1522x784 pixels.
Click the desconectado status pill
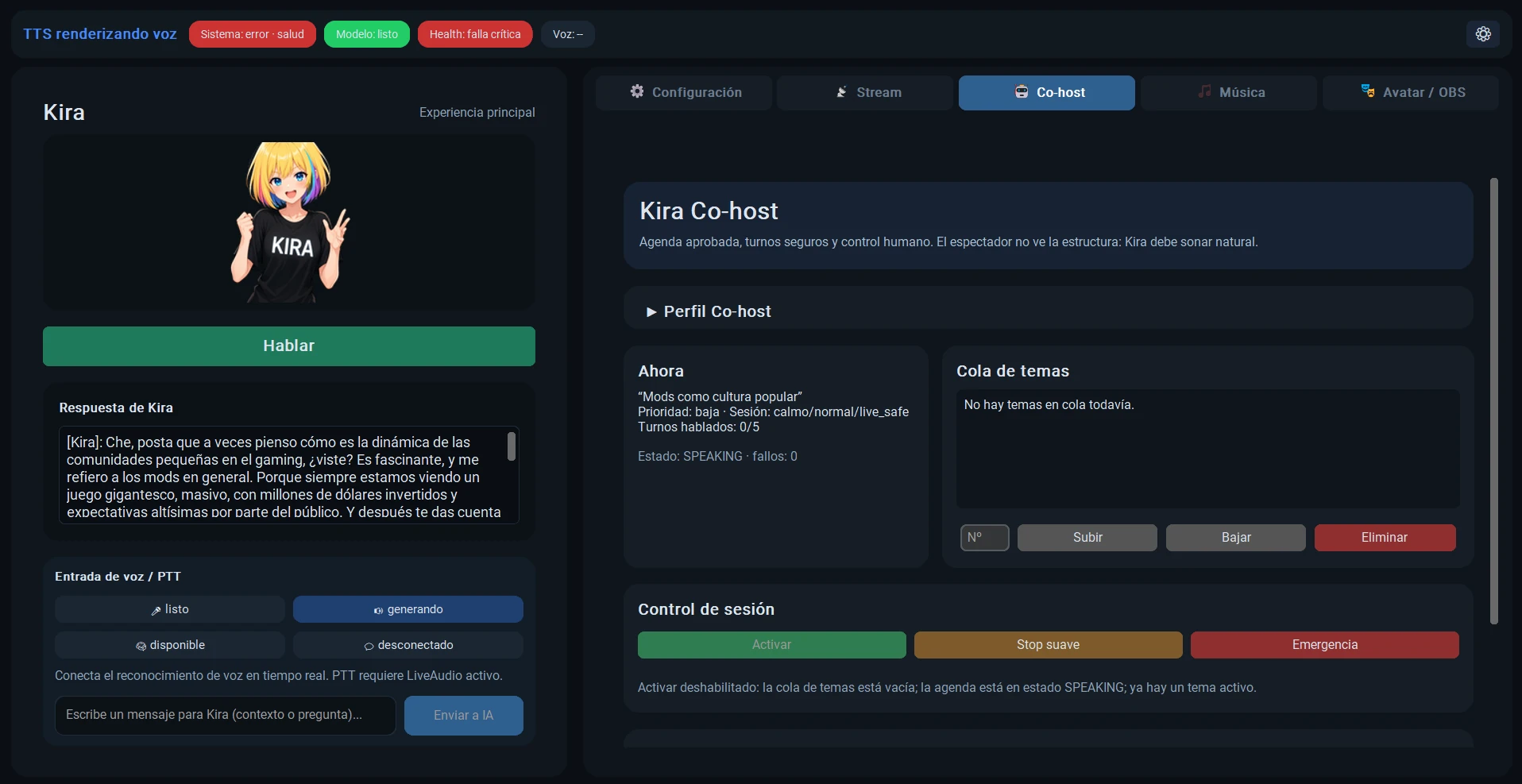[x=408, y=645]
